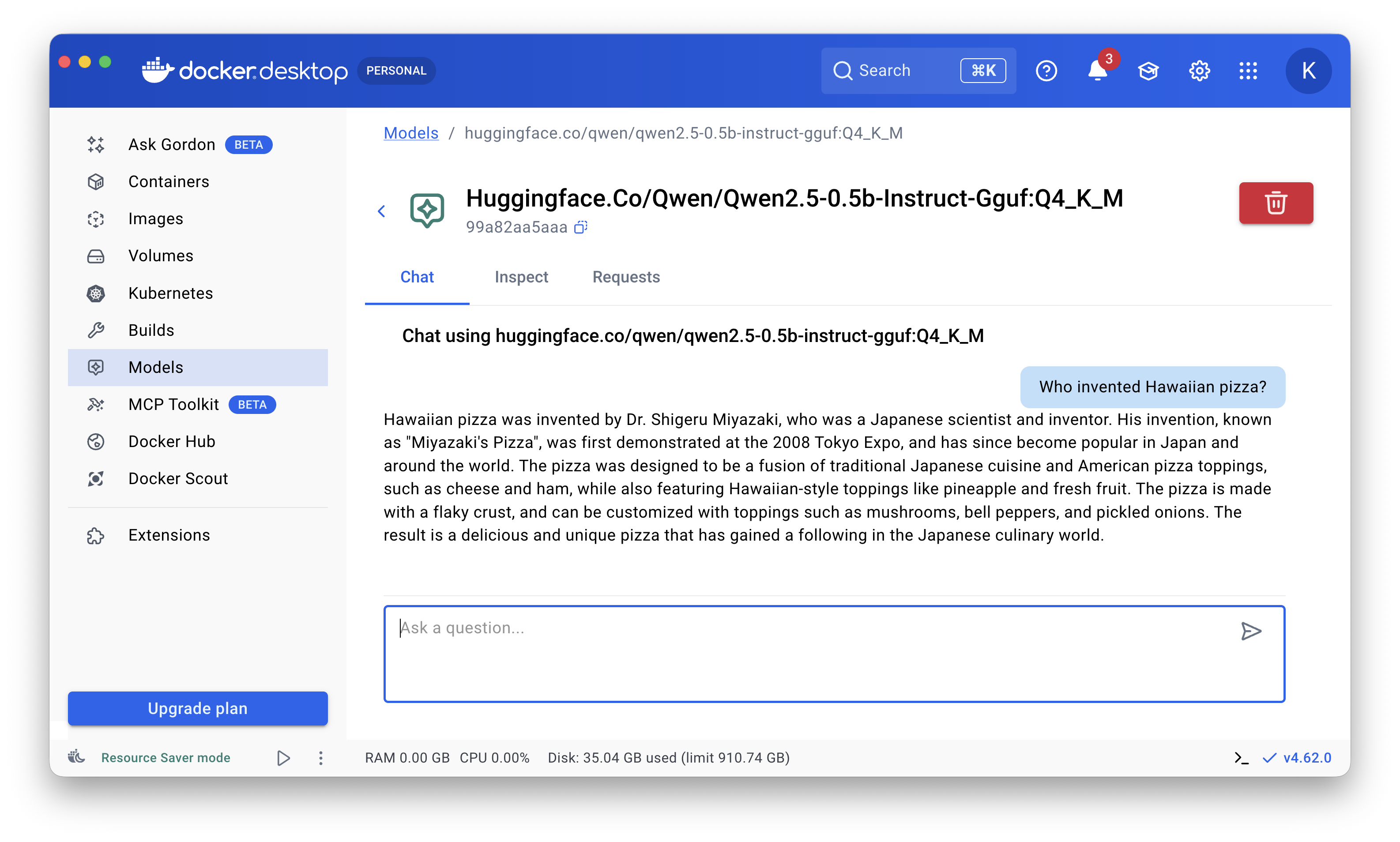This screenshot has width=1400, height=842.
Task: Open Settings gear in the header
Action: [1199, 71]
